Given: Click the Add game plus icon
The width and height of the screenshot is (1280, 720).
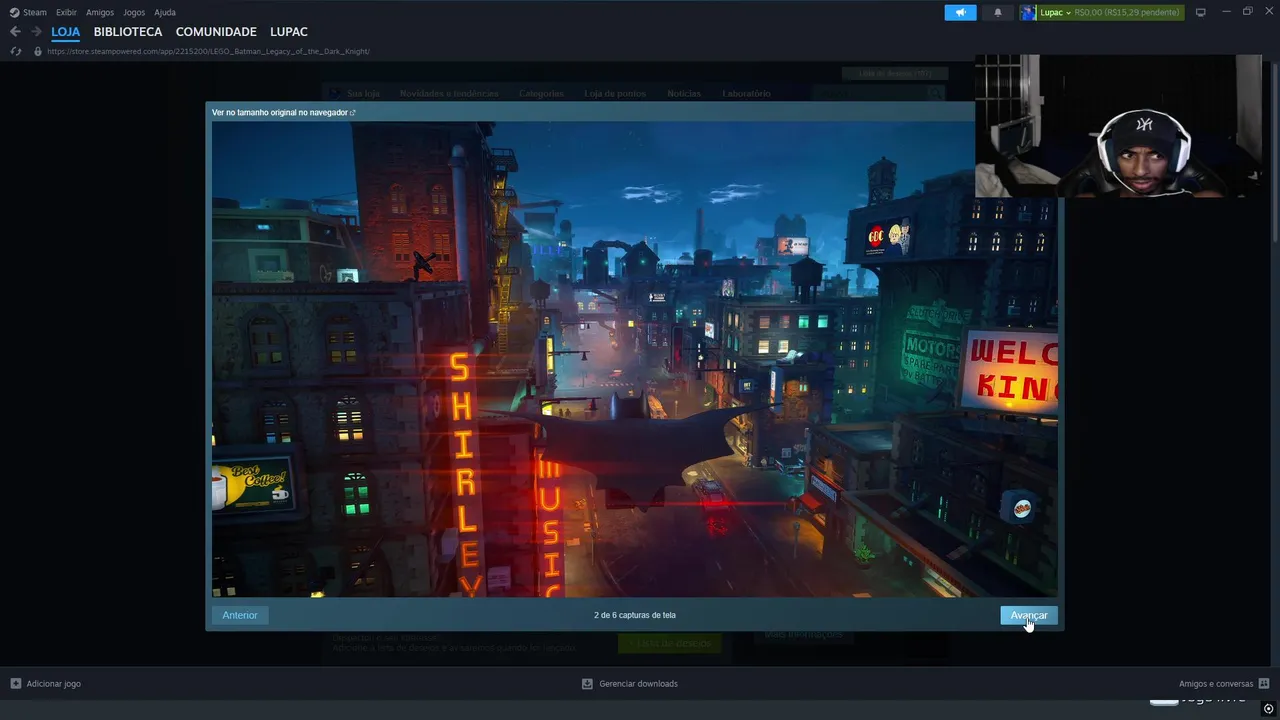Looking at the screenshot, I should tap(15, 684).
